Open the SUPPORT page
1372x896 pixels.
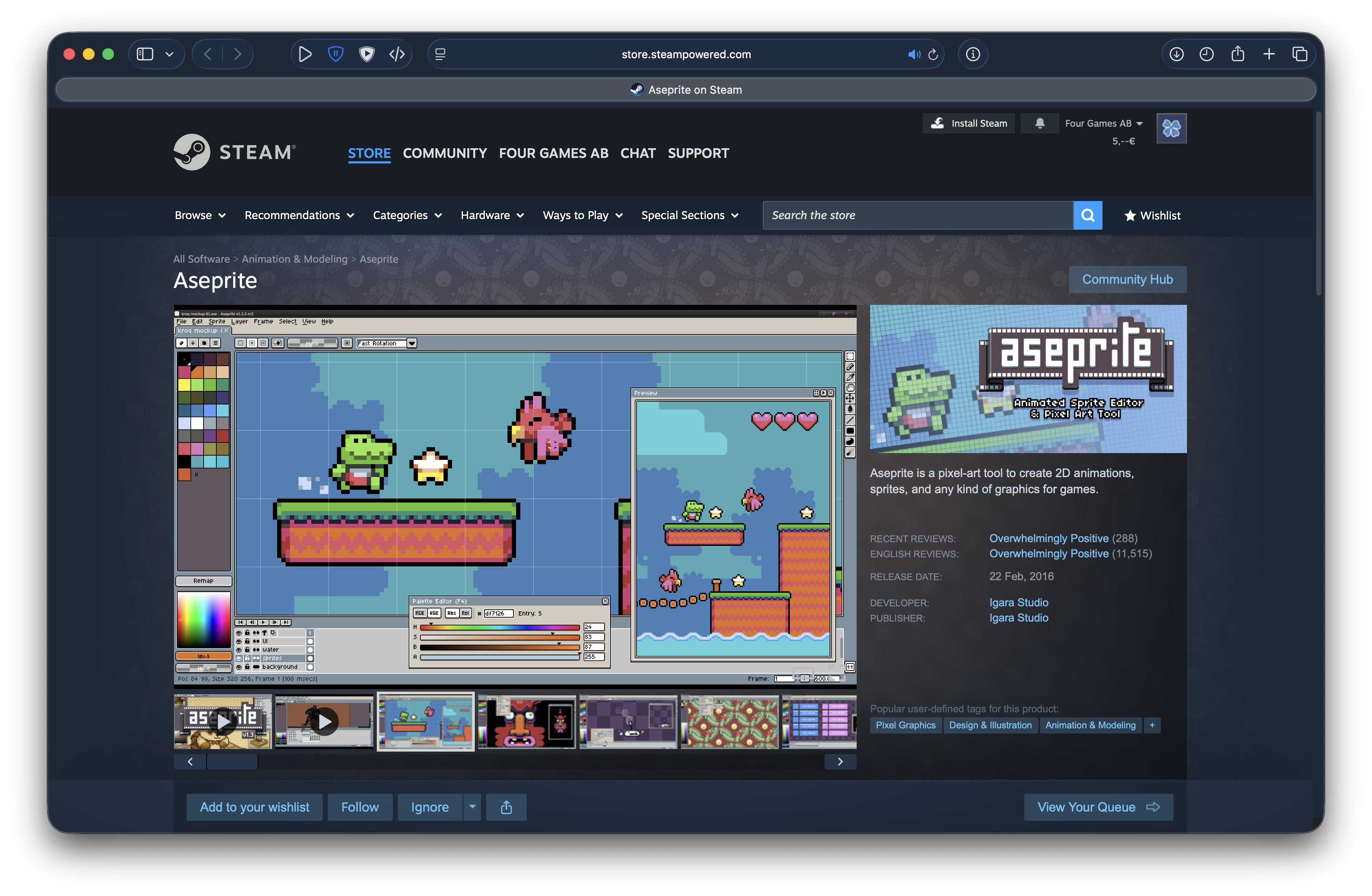698,153
